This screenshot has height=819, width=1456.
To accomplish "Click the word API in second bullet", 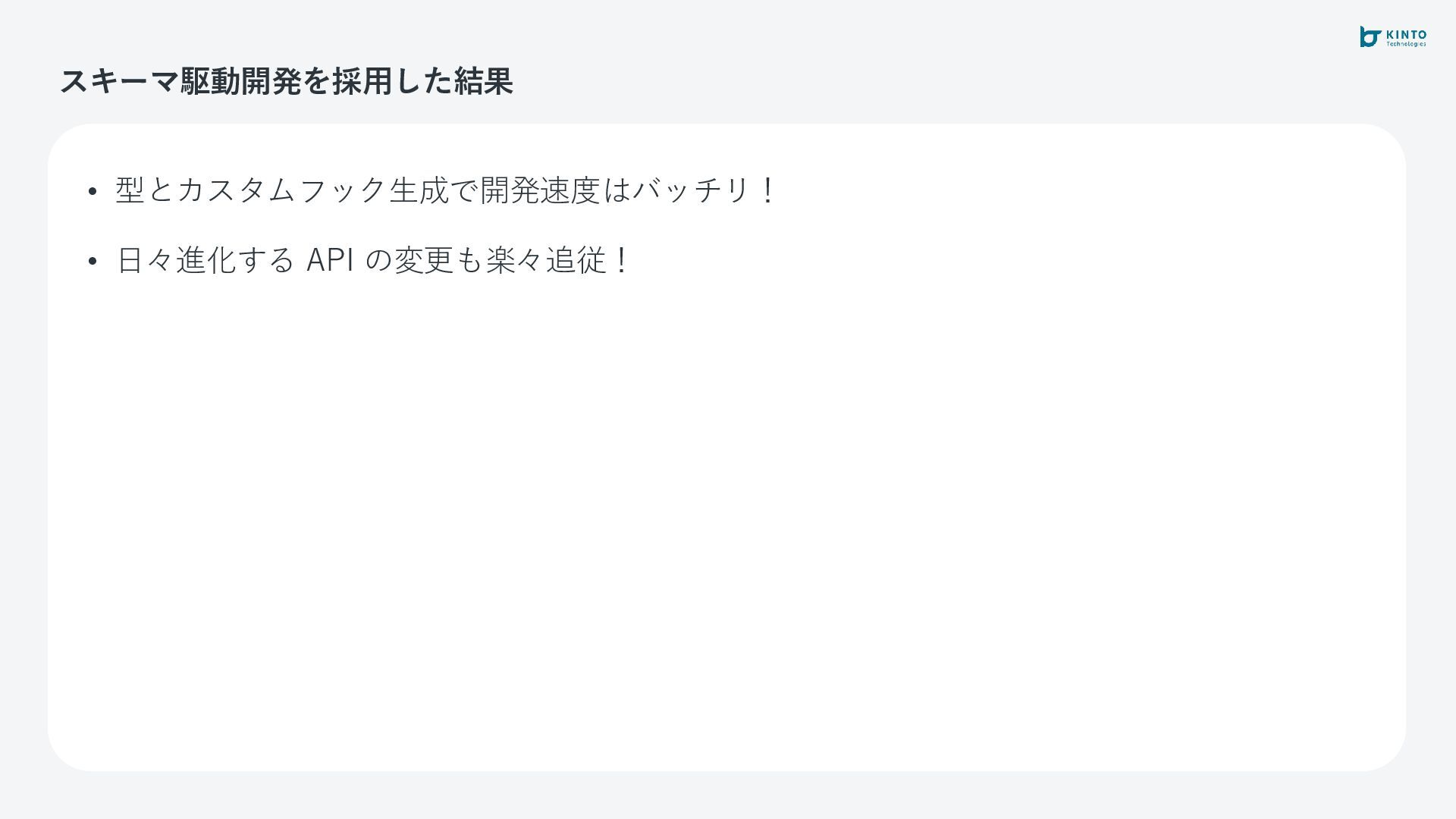I will click(x=330, y=260).
